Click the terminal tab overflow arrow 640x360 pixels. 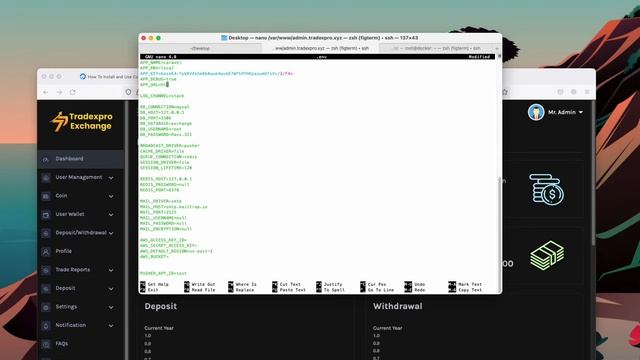497,48
